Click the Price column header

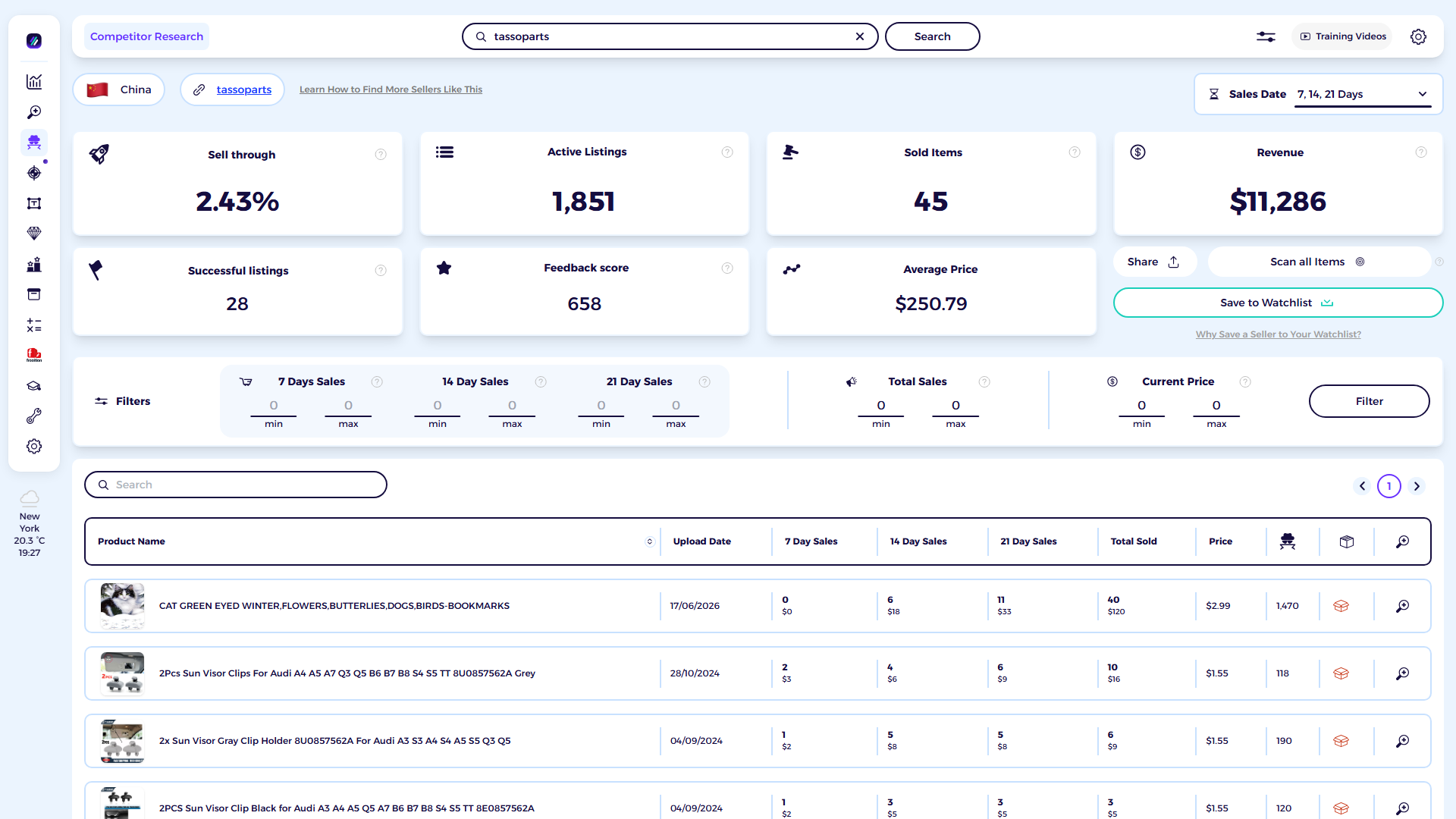pos(1220,541)
